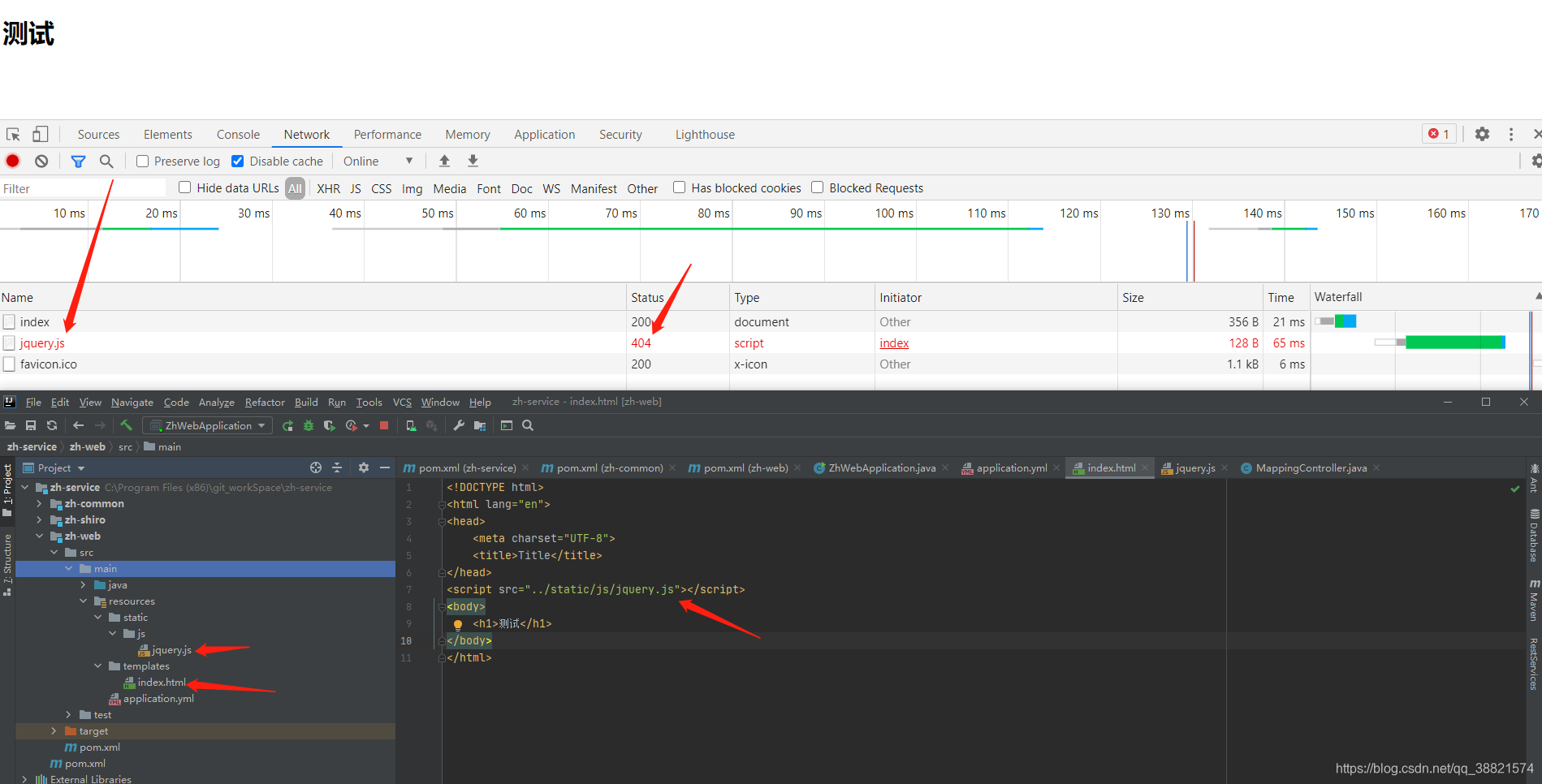The image size is (1542, 784).
Task: Collapse the zh-web module
Action: [39, 536]
